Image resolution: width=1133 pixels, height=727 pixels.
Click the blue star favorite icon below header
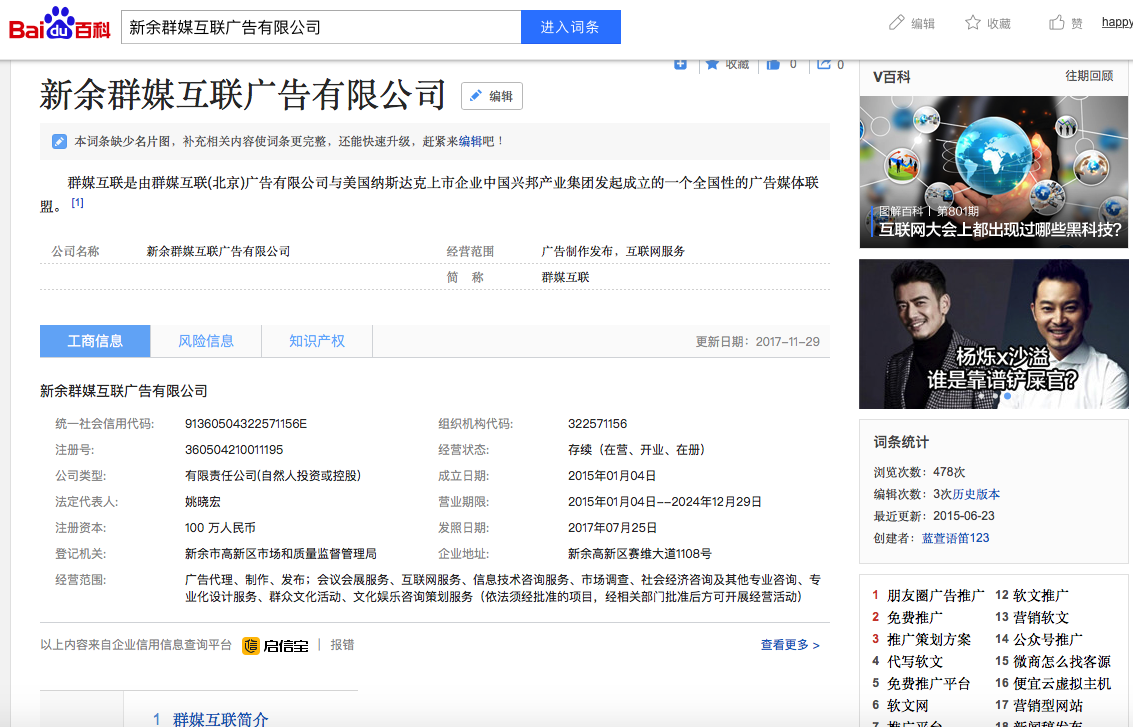click(x=713, y=64)
